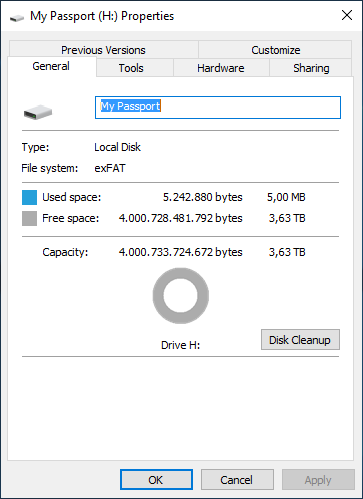The width and height of the screenshot is (363, 499).
Task: Select the General tab
Action: 51,66
